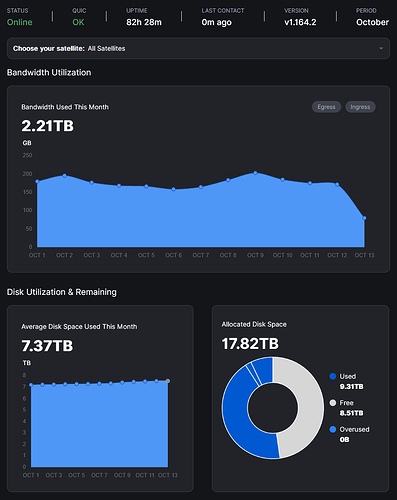Select the OCT 2 bandwidth data point
This screenshot has width=397, height=500.
pos(65,175)
